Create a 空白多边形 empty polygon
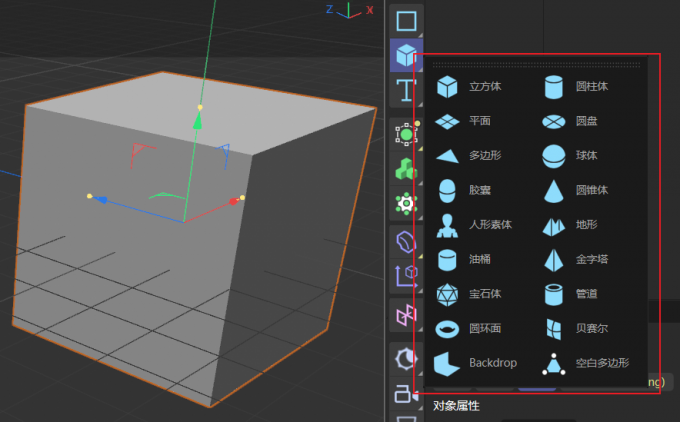Image resolution: width=680 pixels, height=422 pixels. 585,363
